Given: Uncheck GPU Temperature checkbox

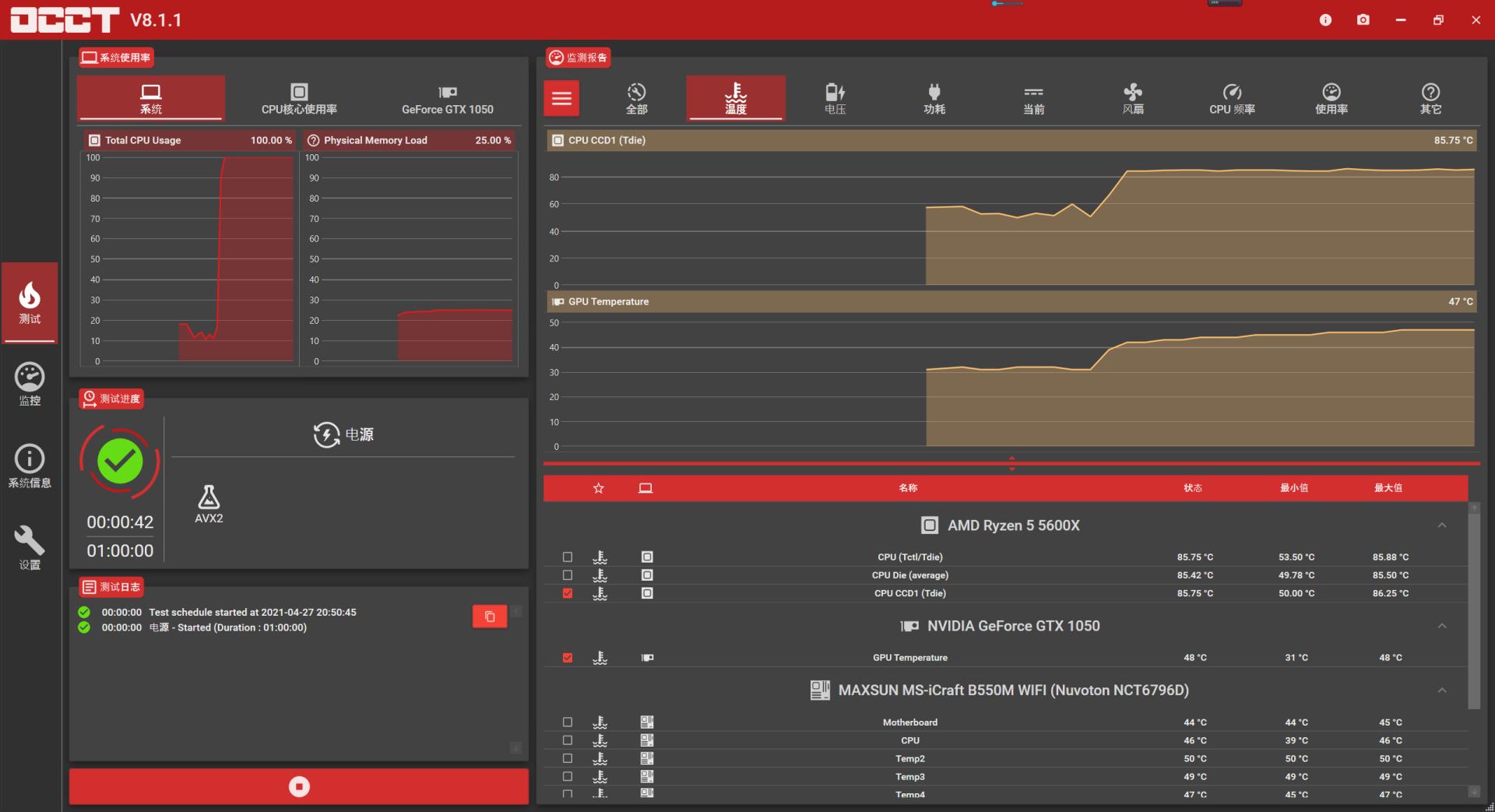Looking at the screenshot, I should coord(568,658).
